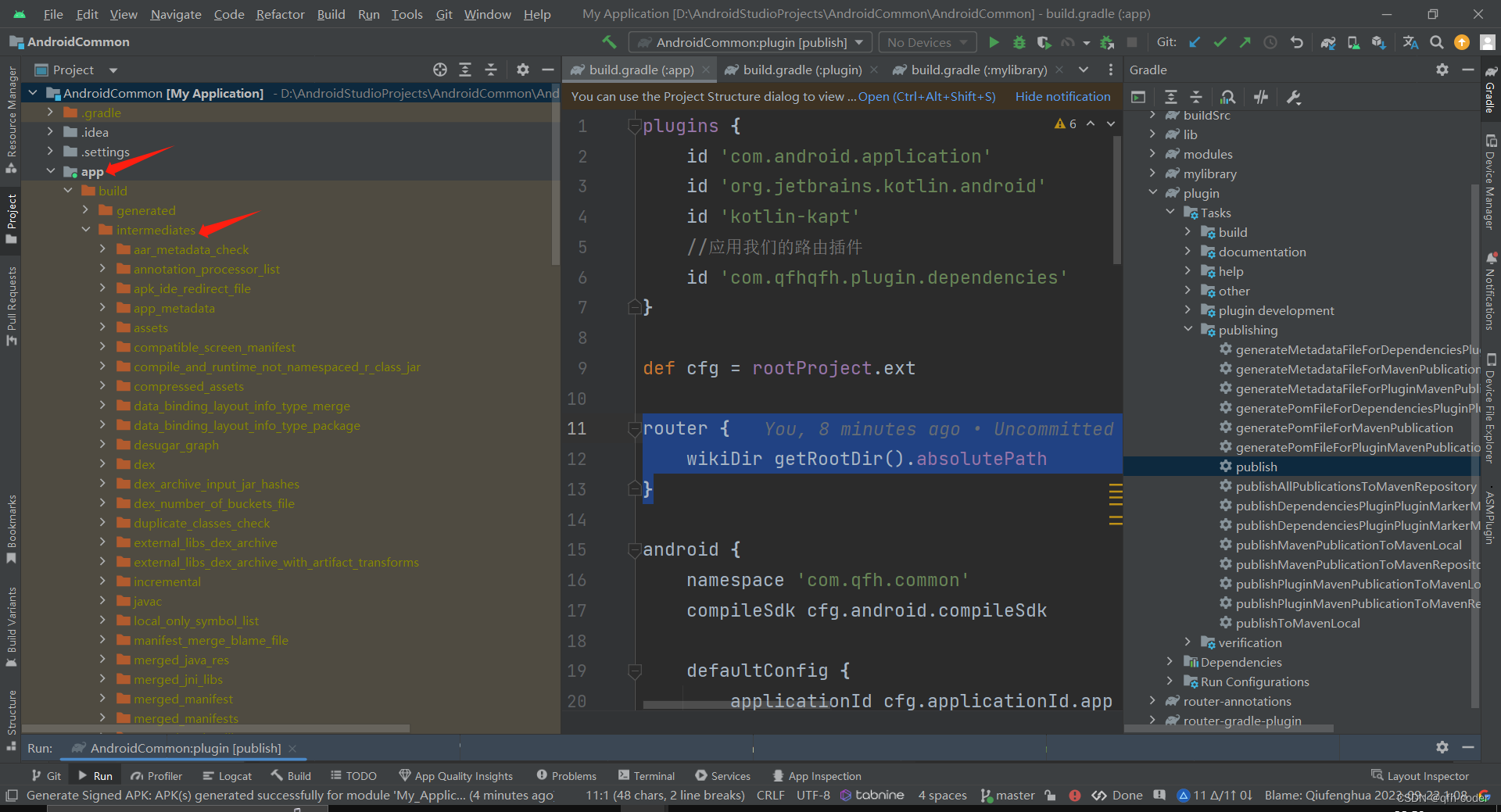The image size is (1501, 812).
Task: Open Project panel settings gear
Action: [x=523, y=70]
